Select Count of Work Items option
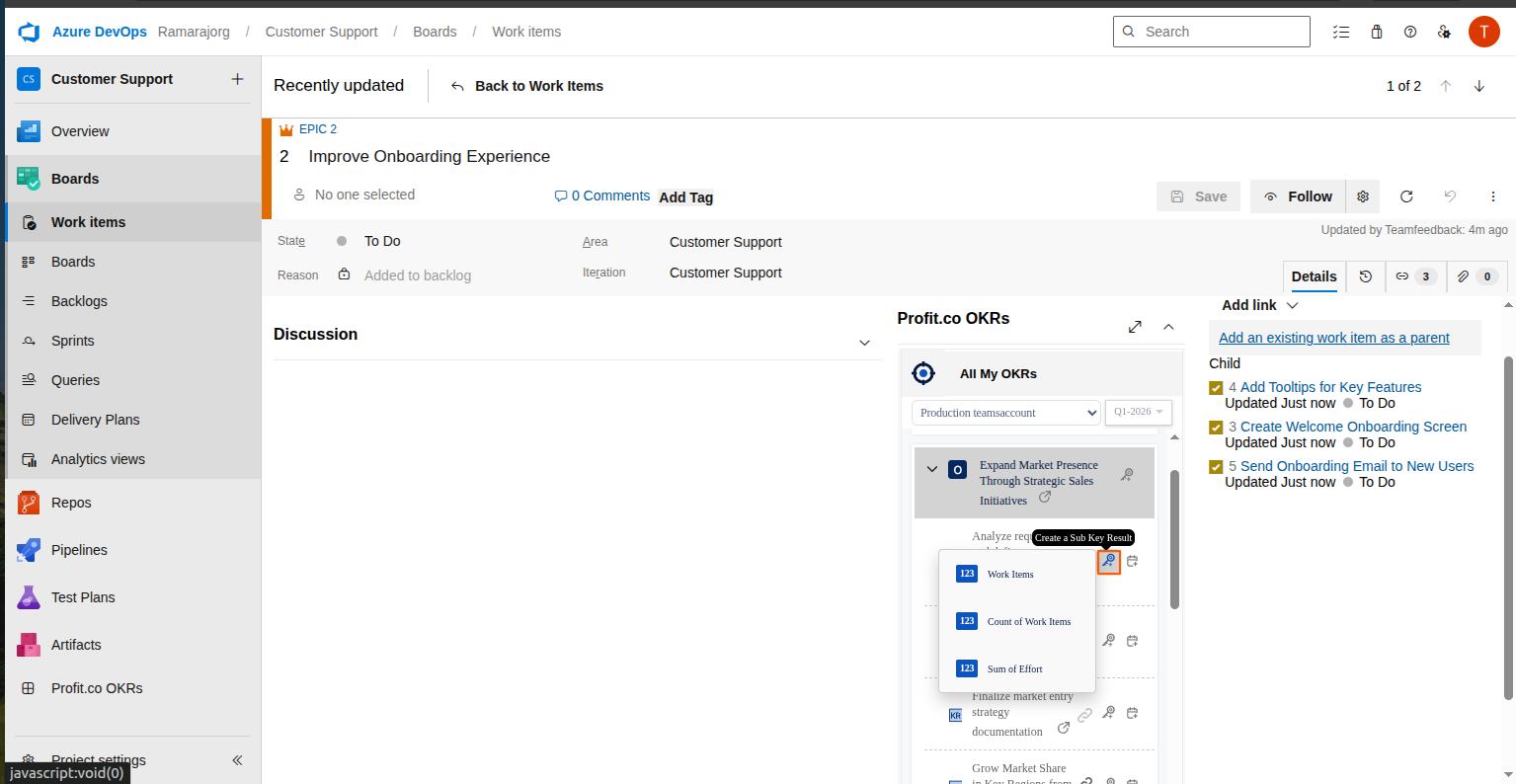1516x784 pixels. [1016, 621]
